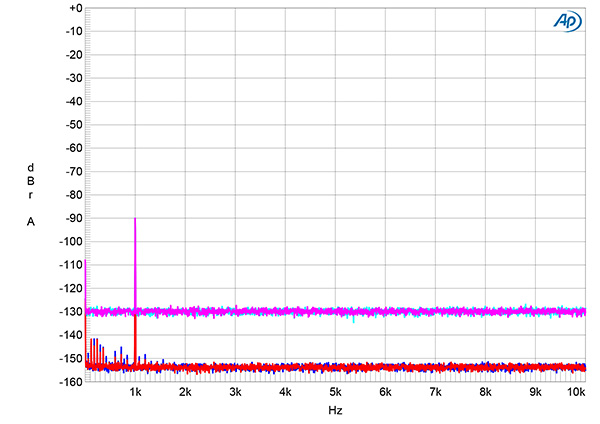
Task: Click the '-90' label on the vertical axis
Action: pyautogui.click(x=74, y=218)
